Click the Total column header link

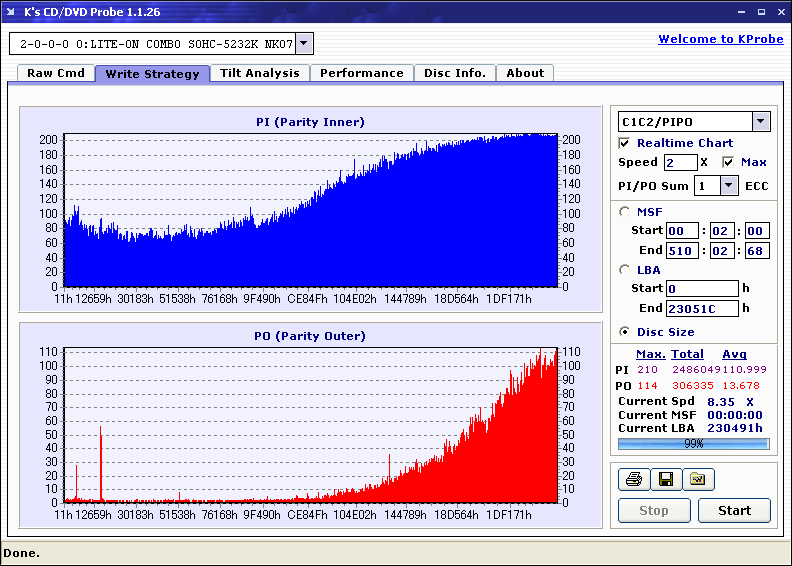point(687,354)
